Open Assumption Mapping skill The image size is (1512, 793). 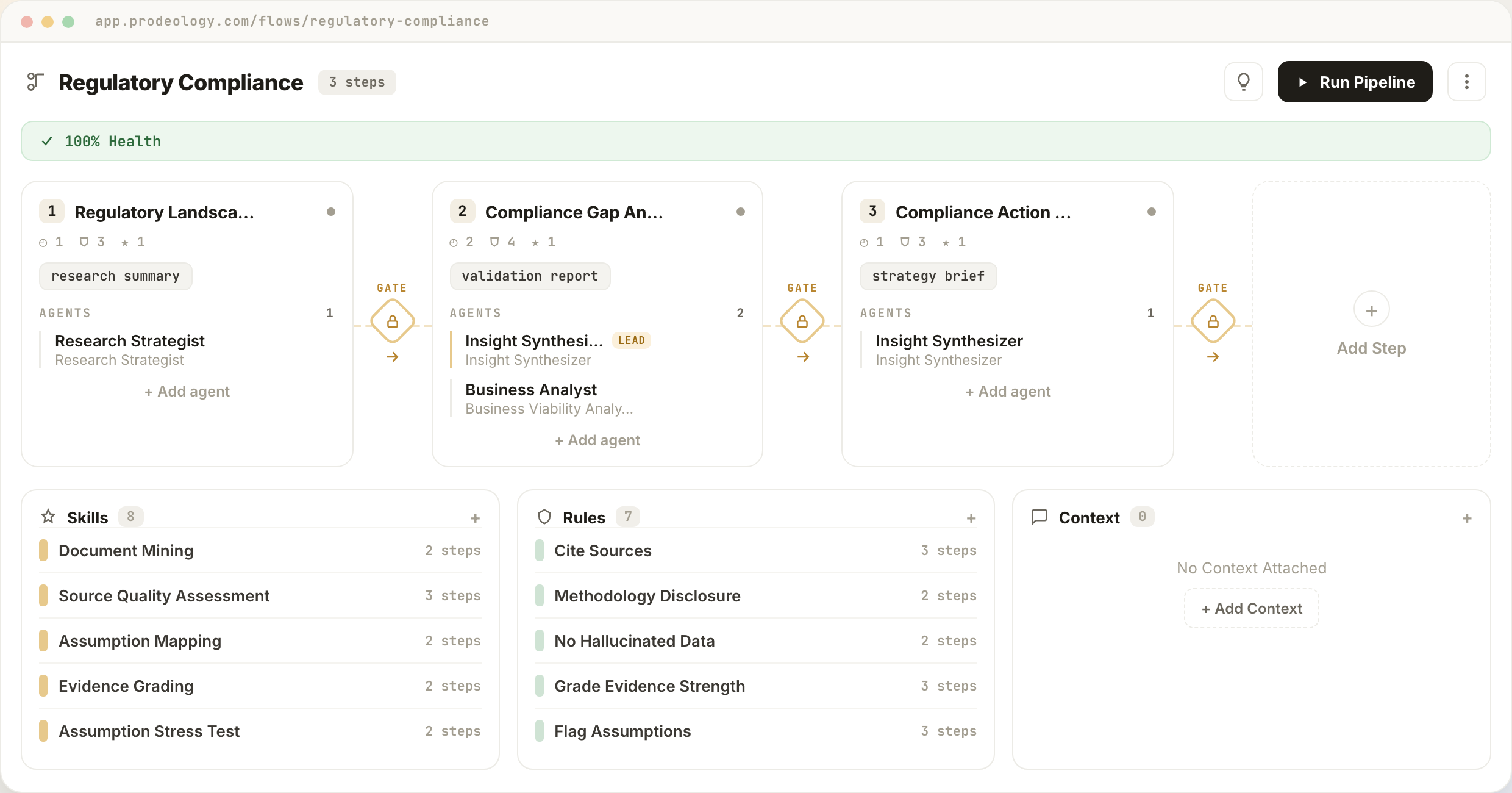(260, 641)
